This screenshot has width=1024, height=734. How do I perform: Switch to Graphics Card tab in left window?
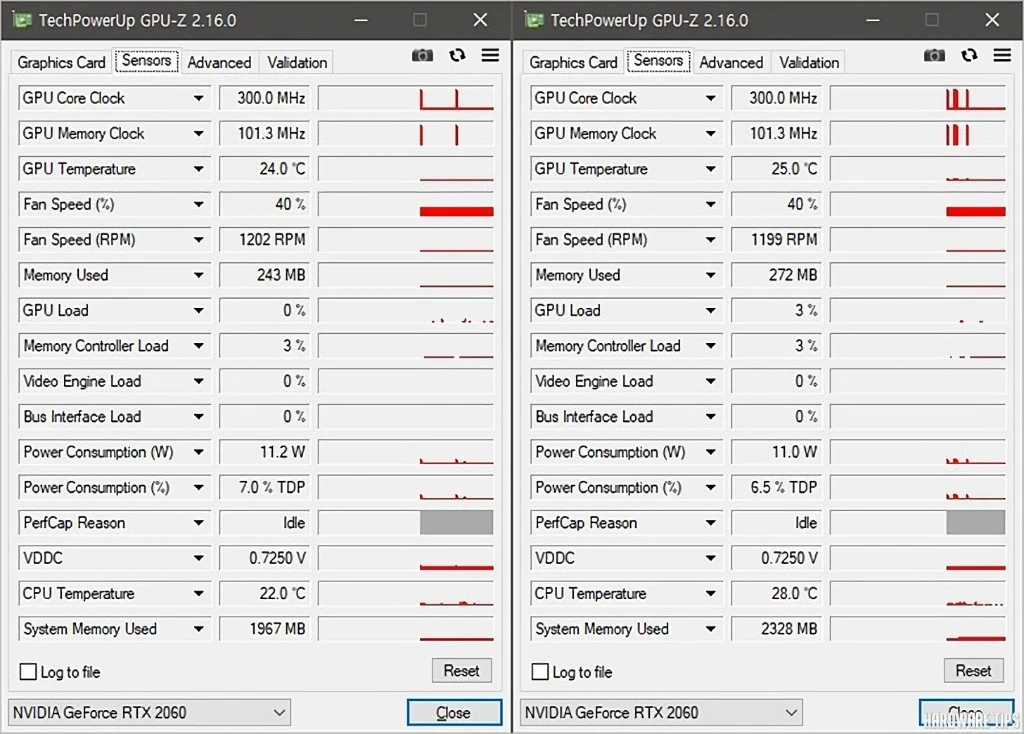[61, 63]
